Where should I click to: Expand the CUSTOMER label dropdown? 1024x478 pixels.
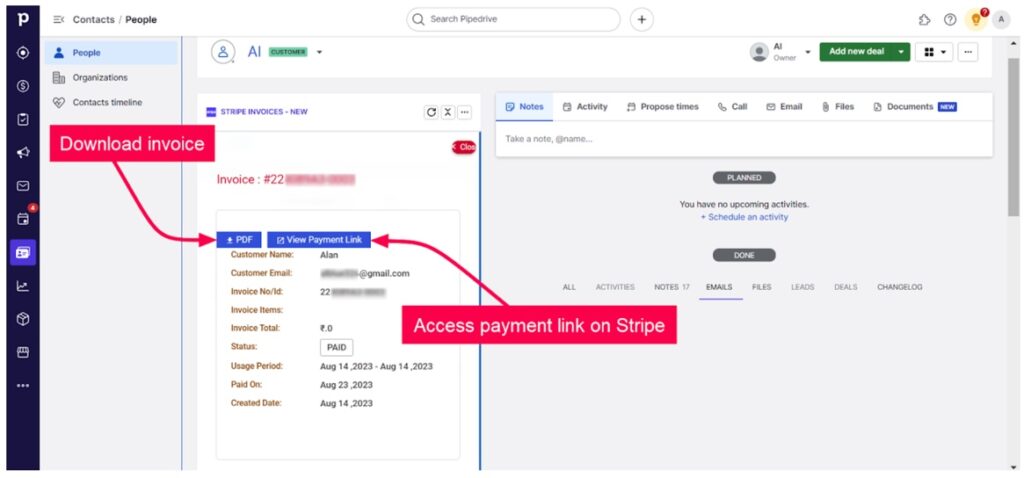319,52
